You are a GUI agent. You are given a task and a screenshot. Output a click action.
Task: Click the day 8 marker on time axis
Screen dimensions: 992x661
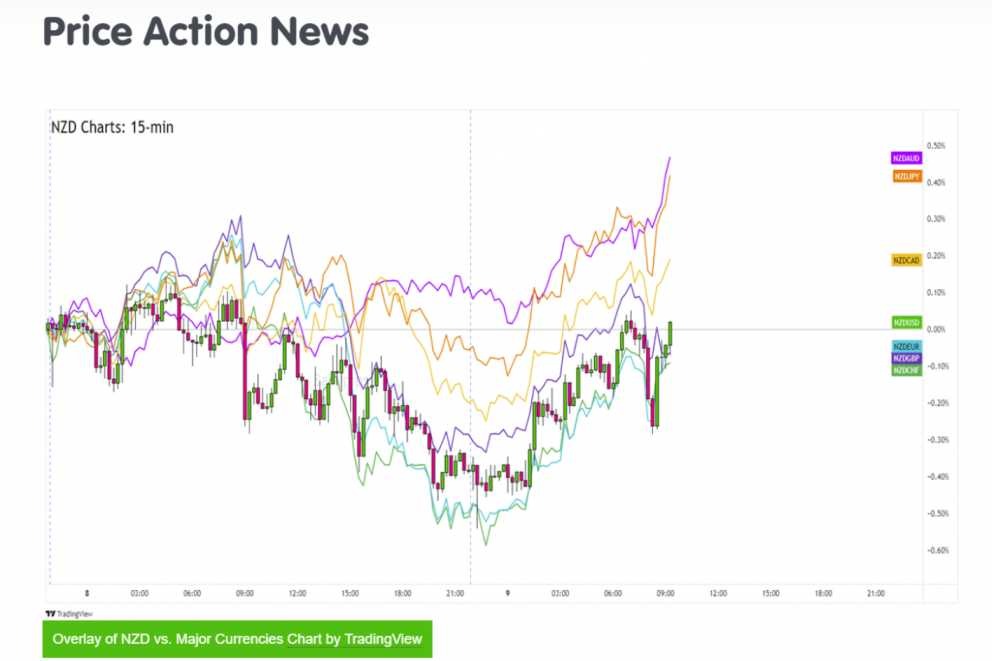(x=87, y=593)
